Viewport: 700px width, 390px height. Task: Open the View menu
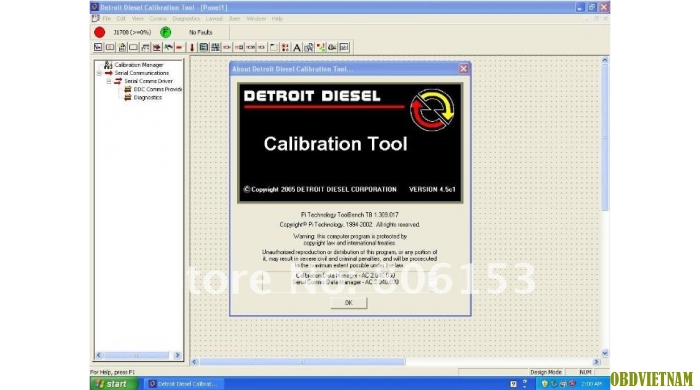pyautogui.click(x=138, y=19)
